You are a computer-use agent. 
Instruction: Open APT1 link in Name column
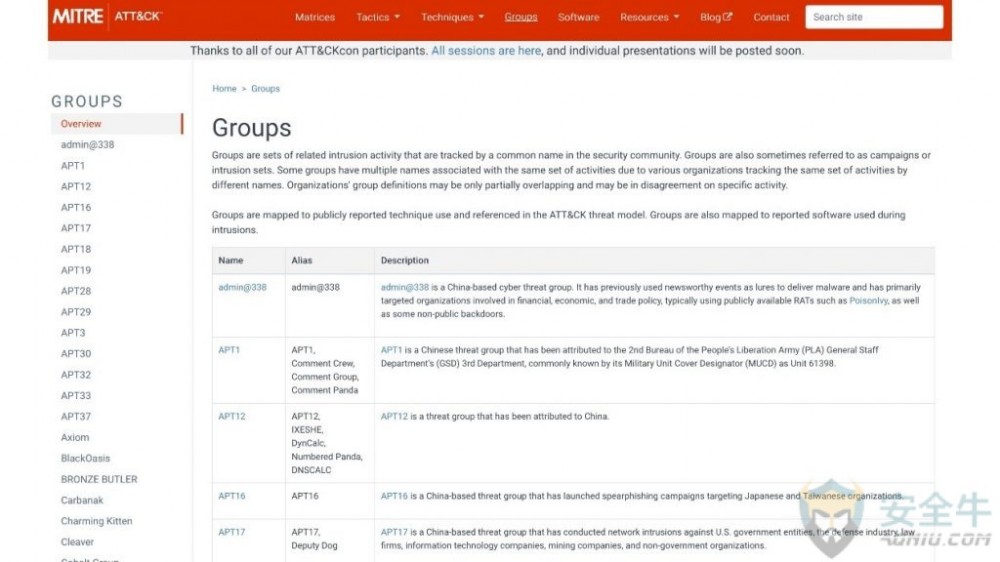click(229, 350)
